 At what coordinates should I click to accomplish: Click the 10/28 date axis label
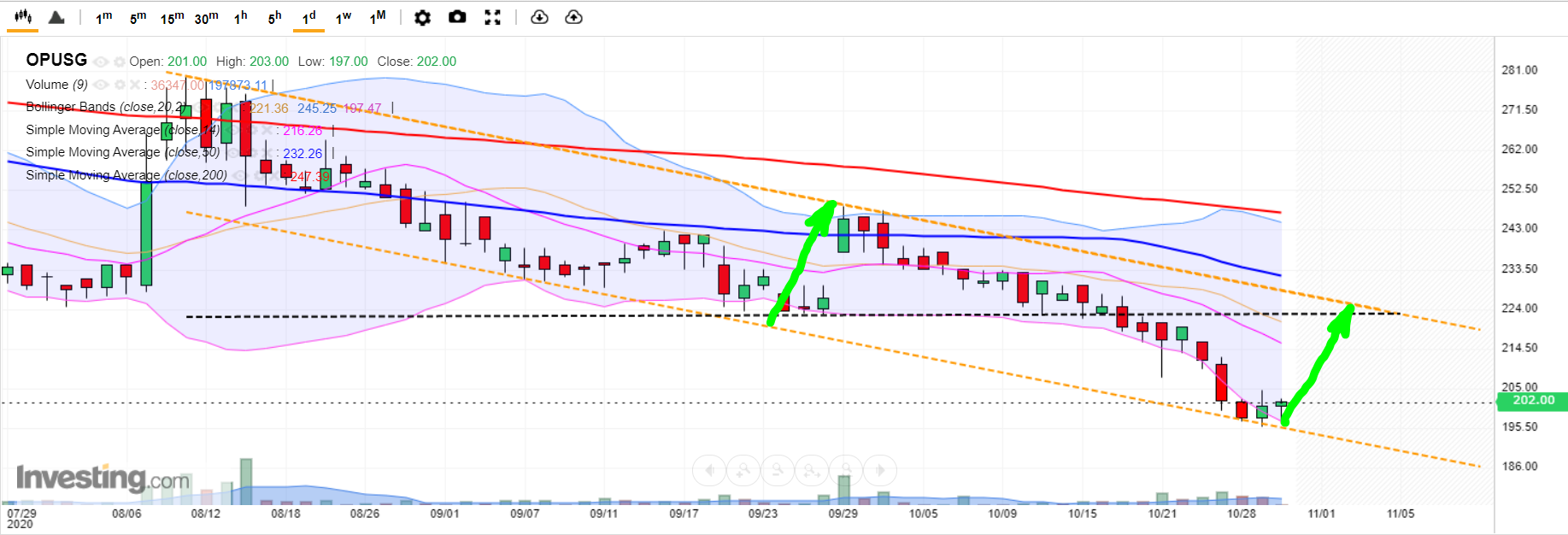pyautogui.click(x=1242, y=514)
